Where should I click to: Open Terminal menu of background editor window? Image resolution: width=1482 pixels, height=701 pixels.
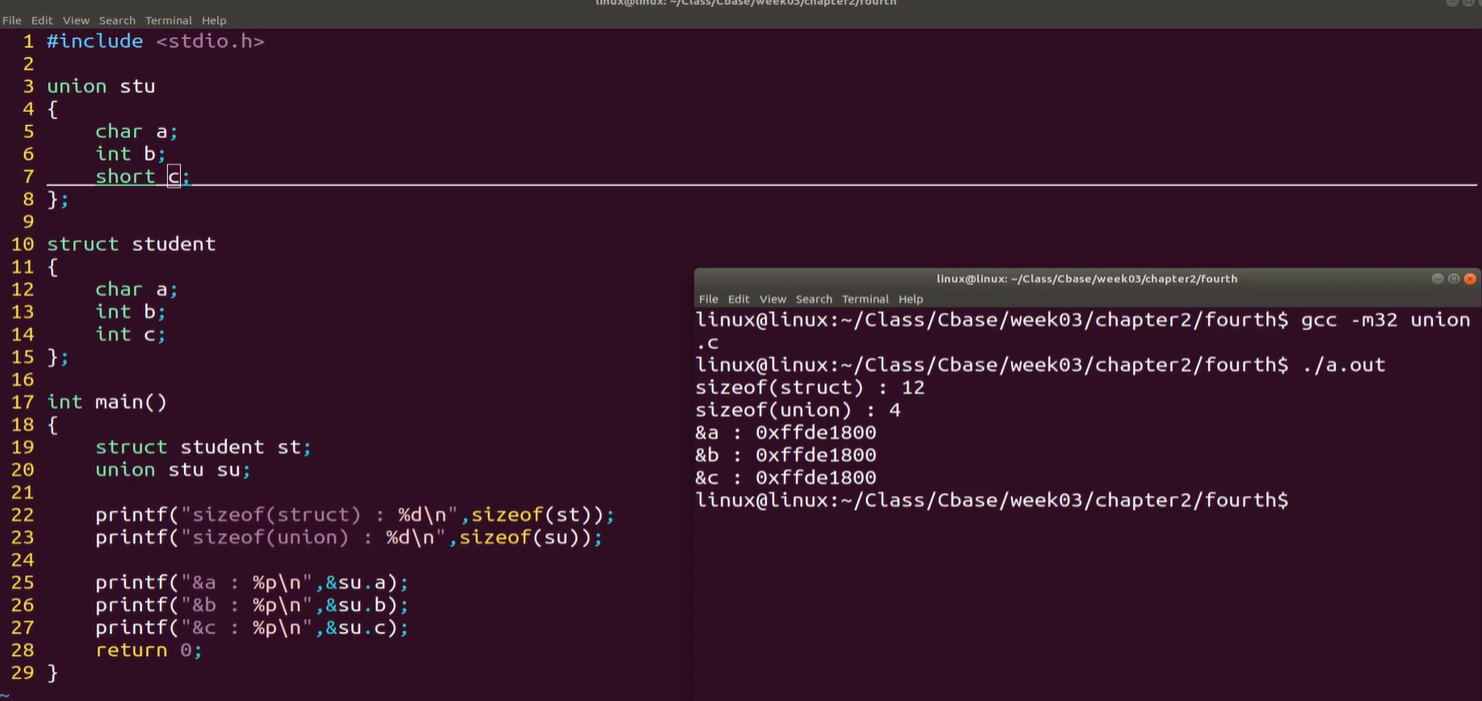coord(168,20)
